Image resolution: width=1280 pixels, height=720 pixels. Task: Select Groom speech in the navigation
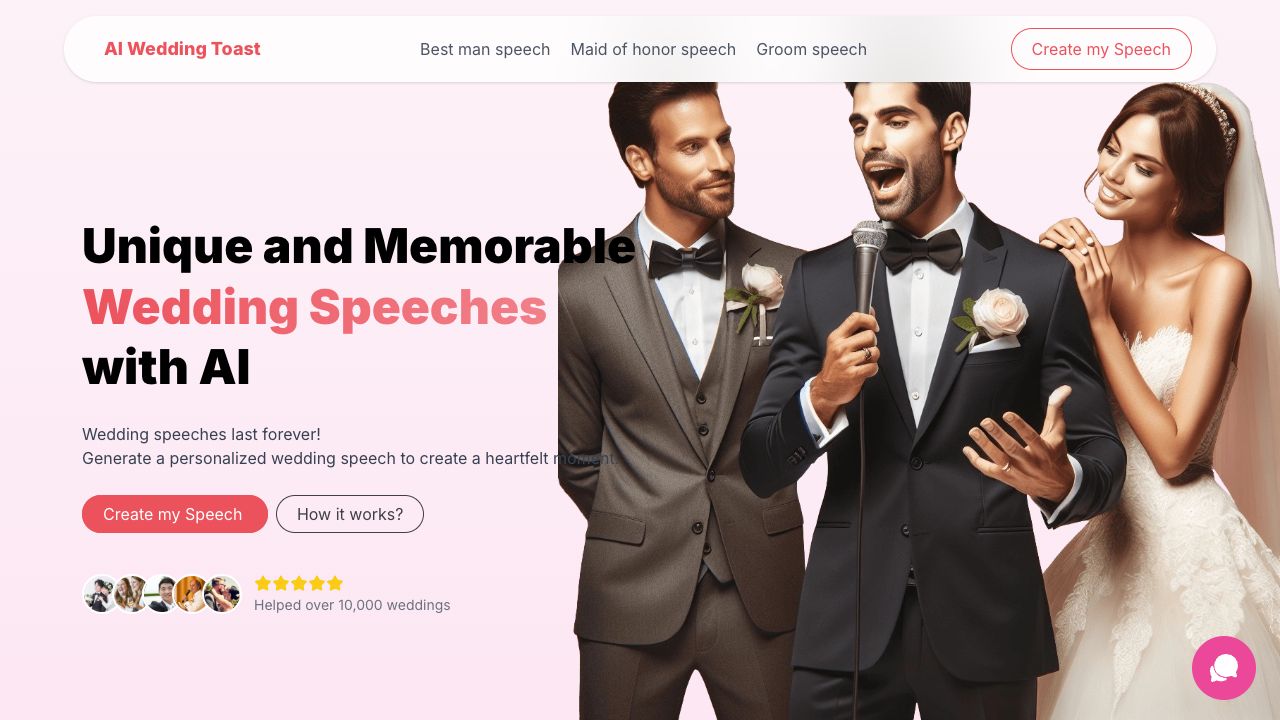(811, 49)
